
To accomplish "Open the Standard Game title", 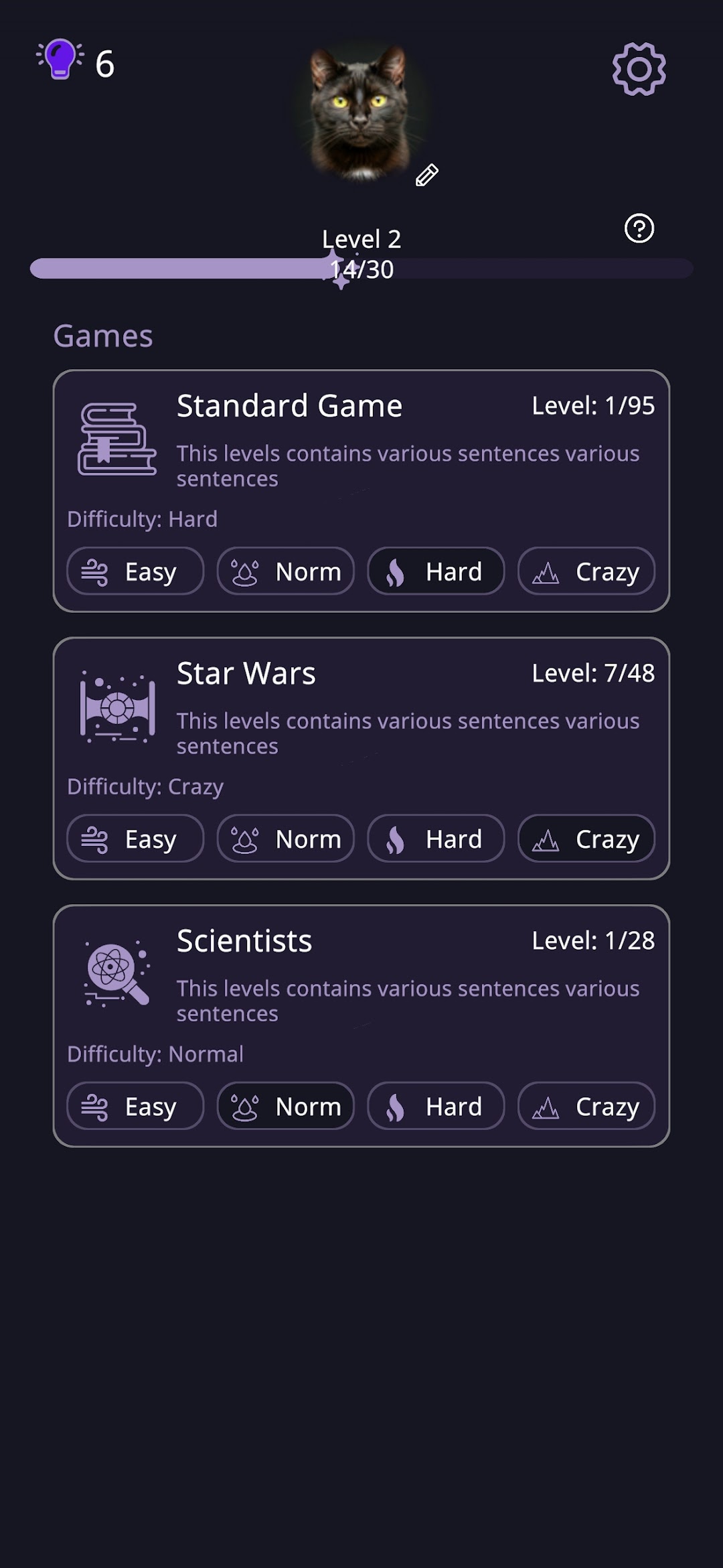I will pyautogui.click(x=289, y=406).
